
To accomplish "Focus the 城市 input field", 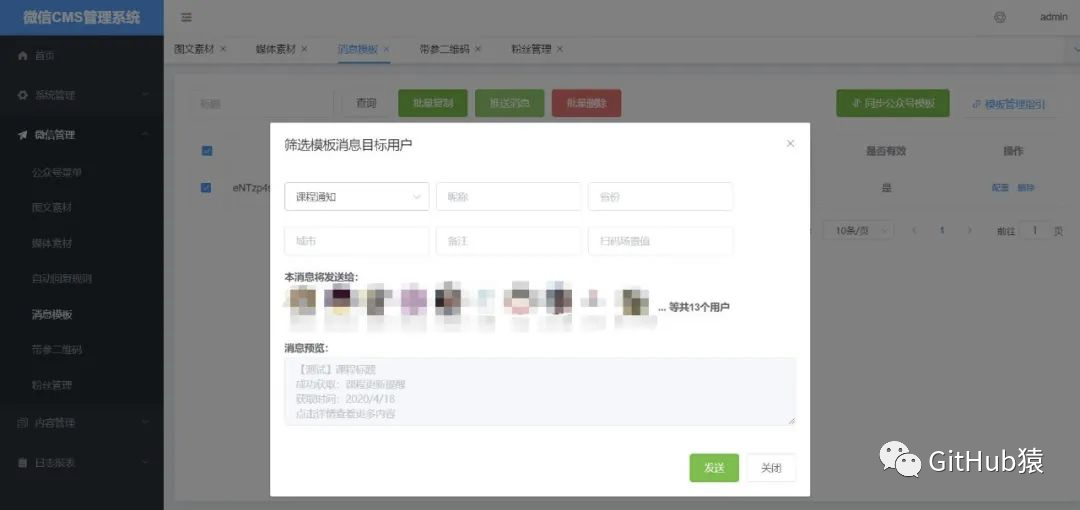I will 357,241.
